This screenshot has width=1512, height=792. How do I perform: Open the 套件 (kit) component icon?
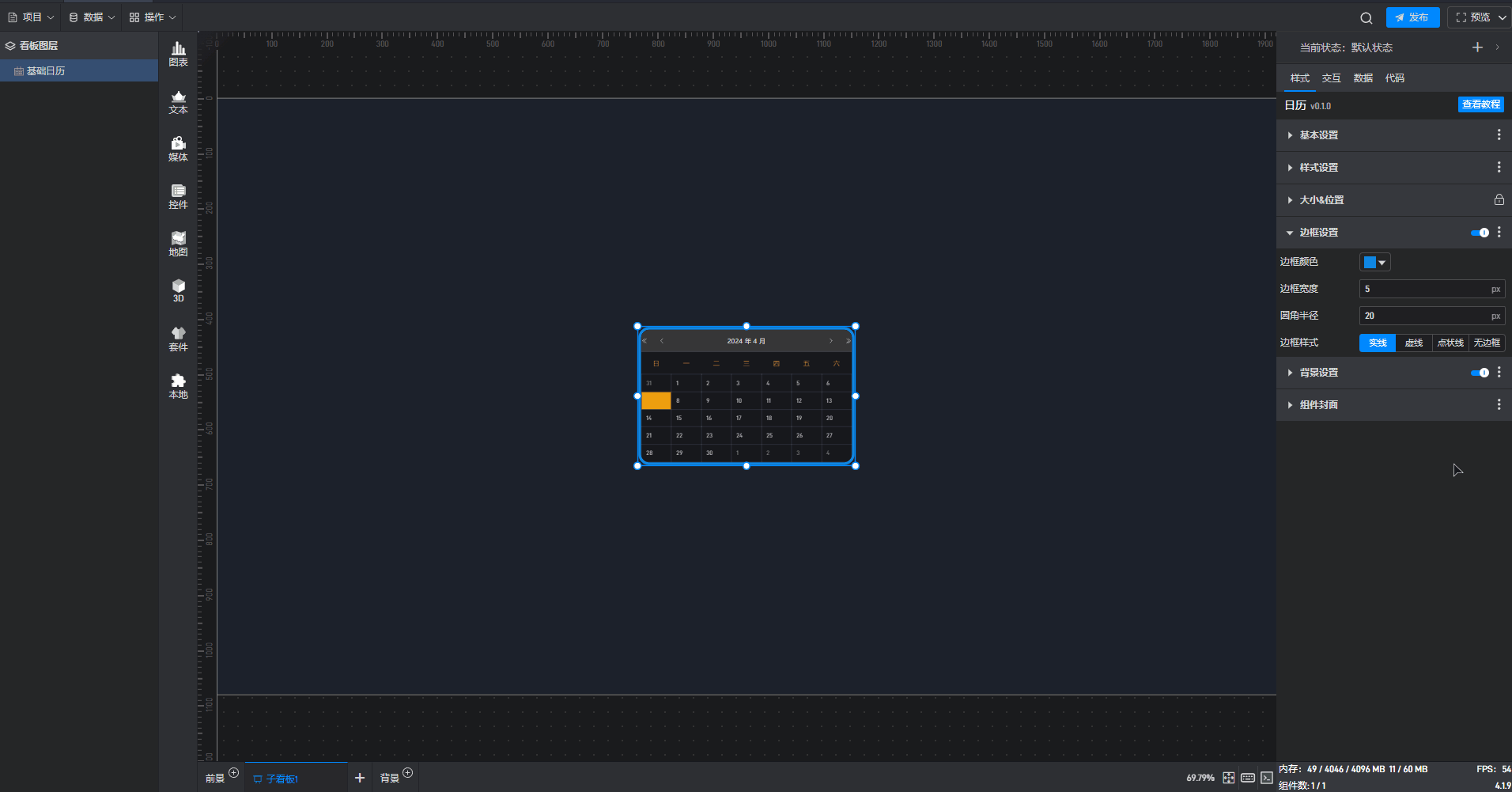[178, 339]
